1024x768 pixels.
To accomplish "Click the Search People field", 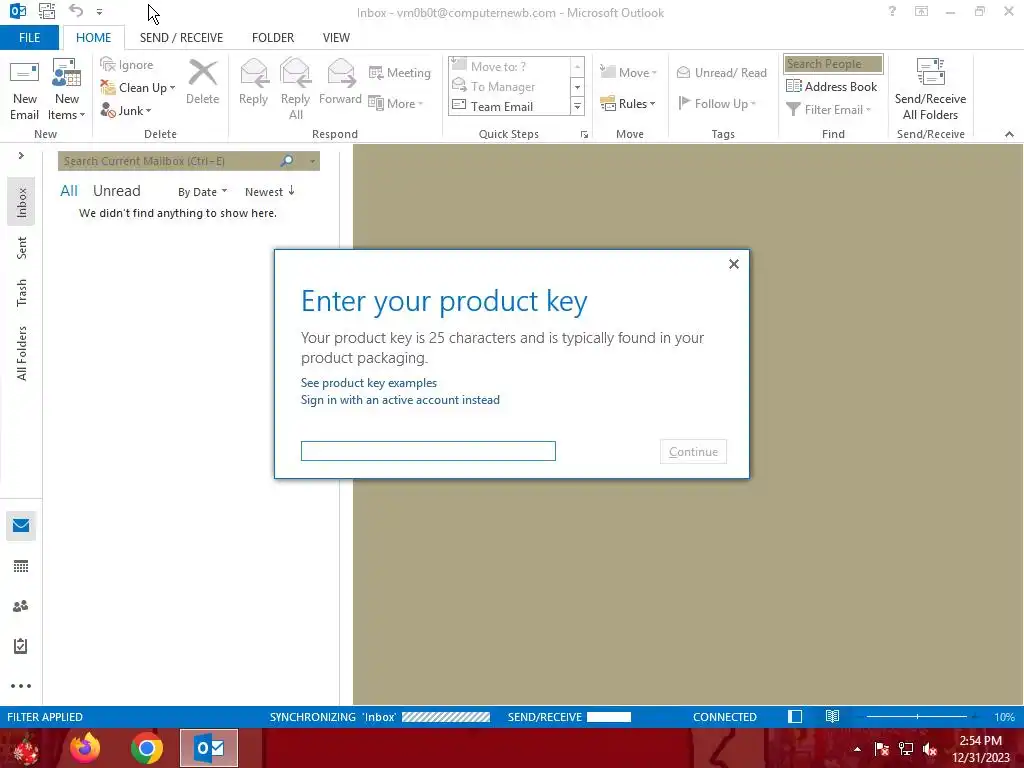I will tap(833, 63).
